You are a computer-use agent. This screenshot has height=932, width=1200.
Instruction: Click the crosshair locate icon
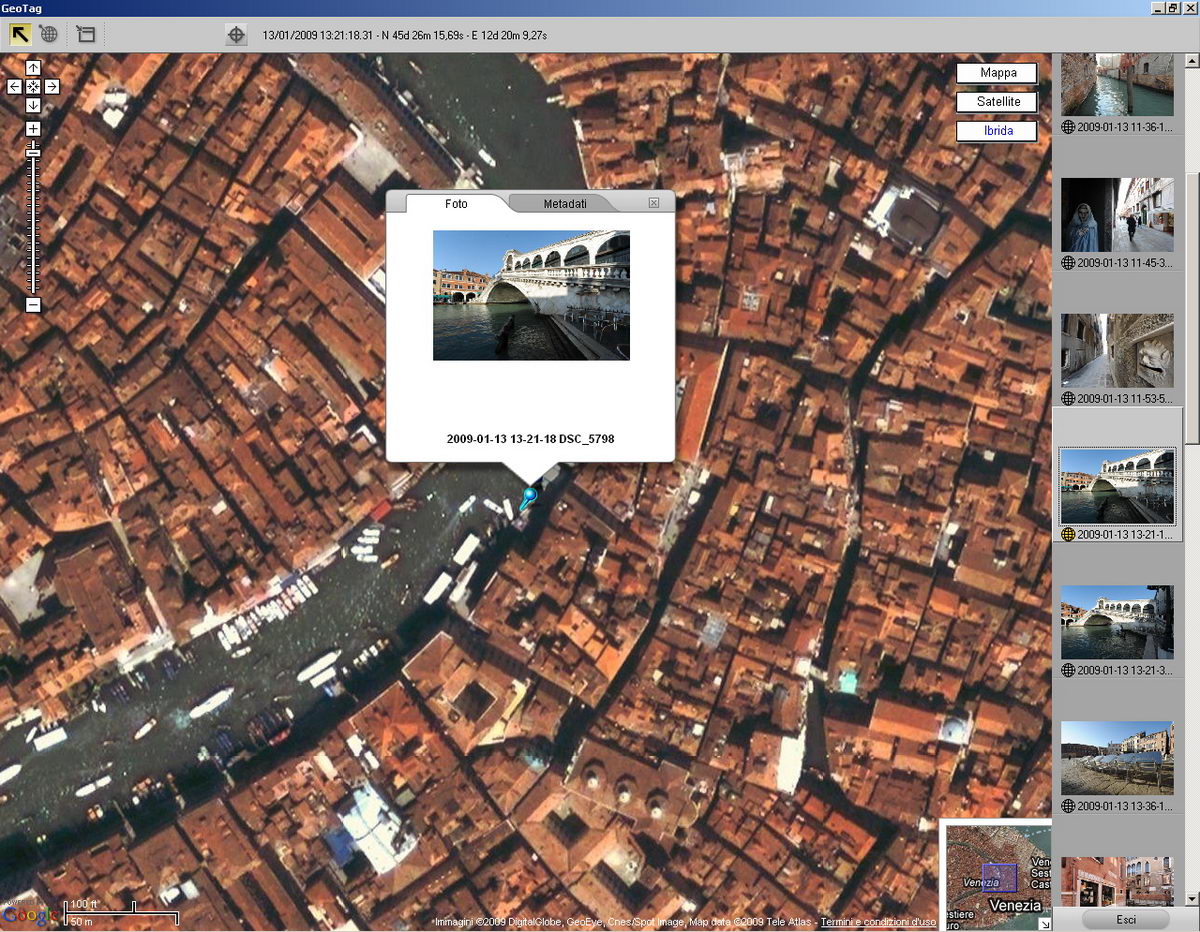236,35
